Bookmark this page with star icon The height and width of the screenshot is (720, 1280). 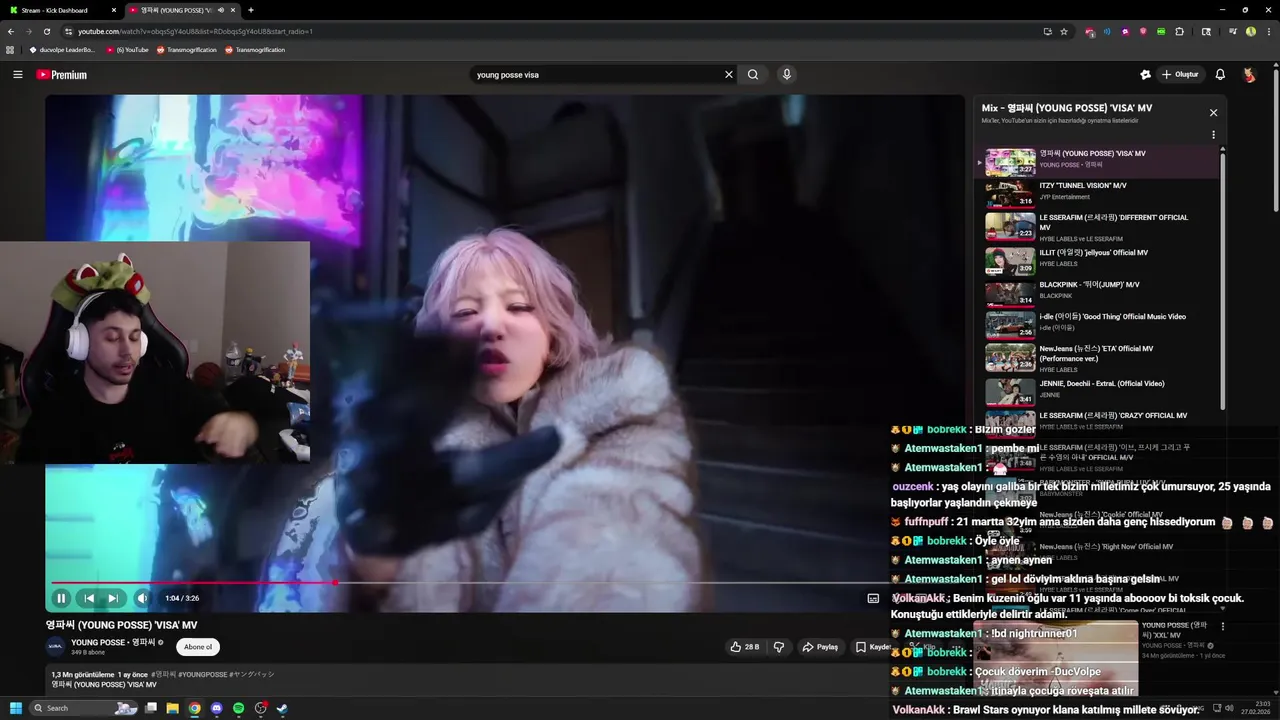[1064, 31]
